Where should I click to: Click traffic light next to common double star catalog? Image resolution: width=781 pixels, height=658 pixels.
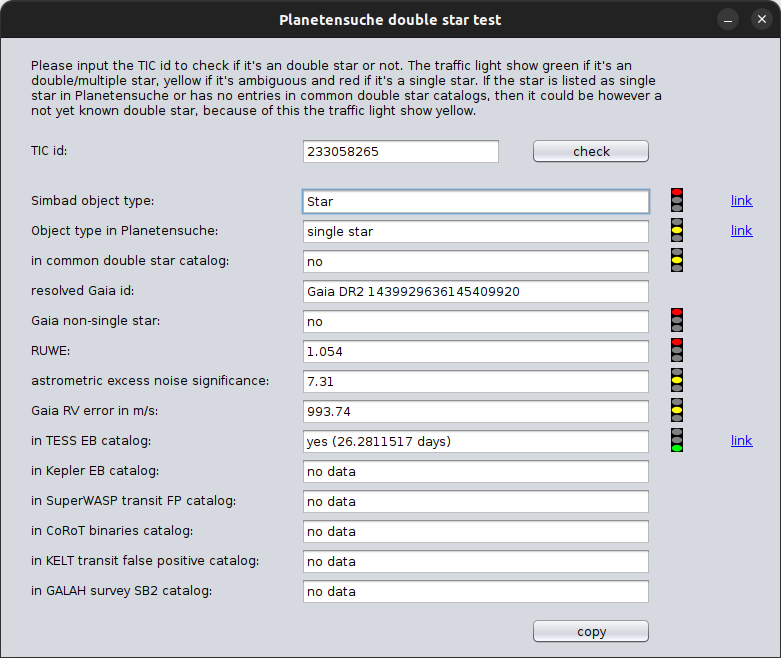click(x=676, y=260)
